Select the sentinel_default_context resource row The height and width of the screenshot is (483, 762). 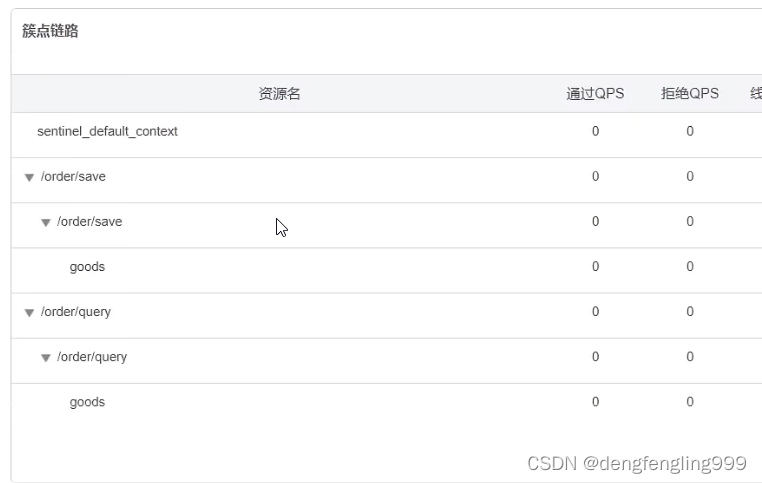click(107, 131)
